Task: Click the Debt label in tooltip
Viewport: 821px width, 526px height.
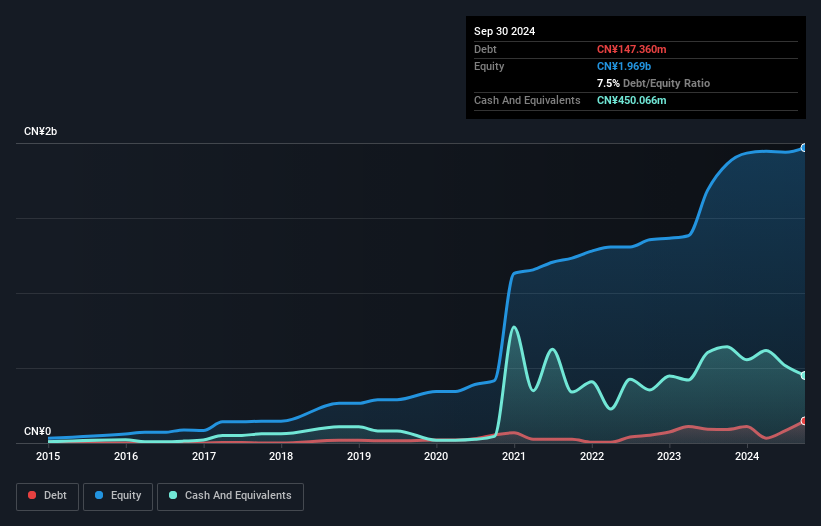Action: pos(485,49)
